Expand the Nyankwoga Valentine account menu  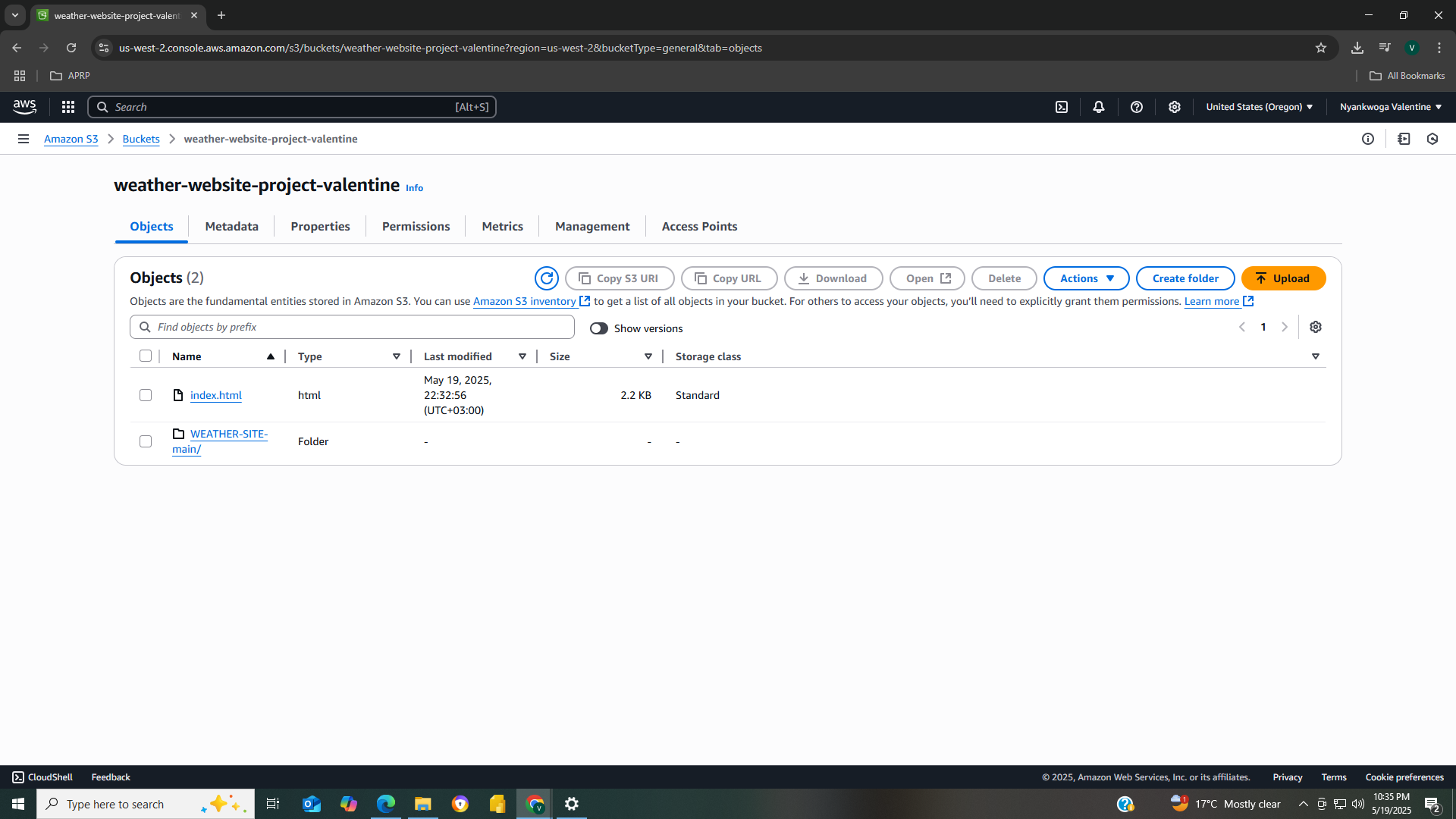(1390, 107)
